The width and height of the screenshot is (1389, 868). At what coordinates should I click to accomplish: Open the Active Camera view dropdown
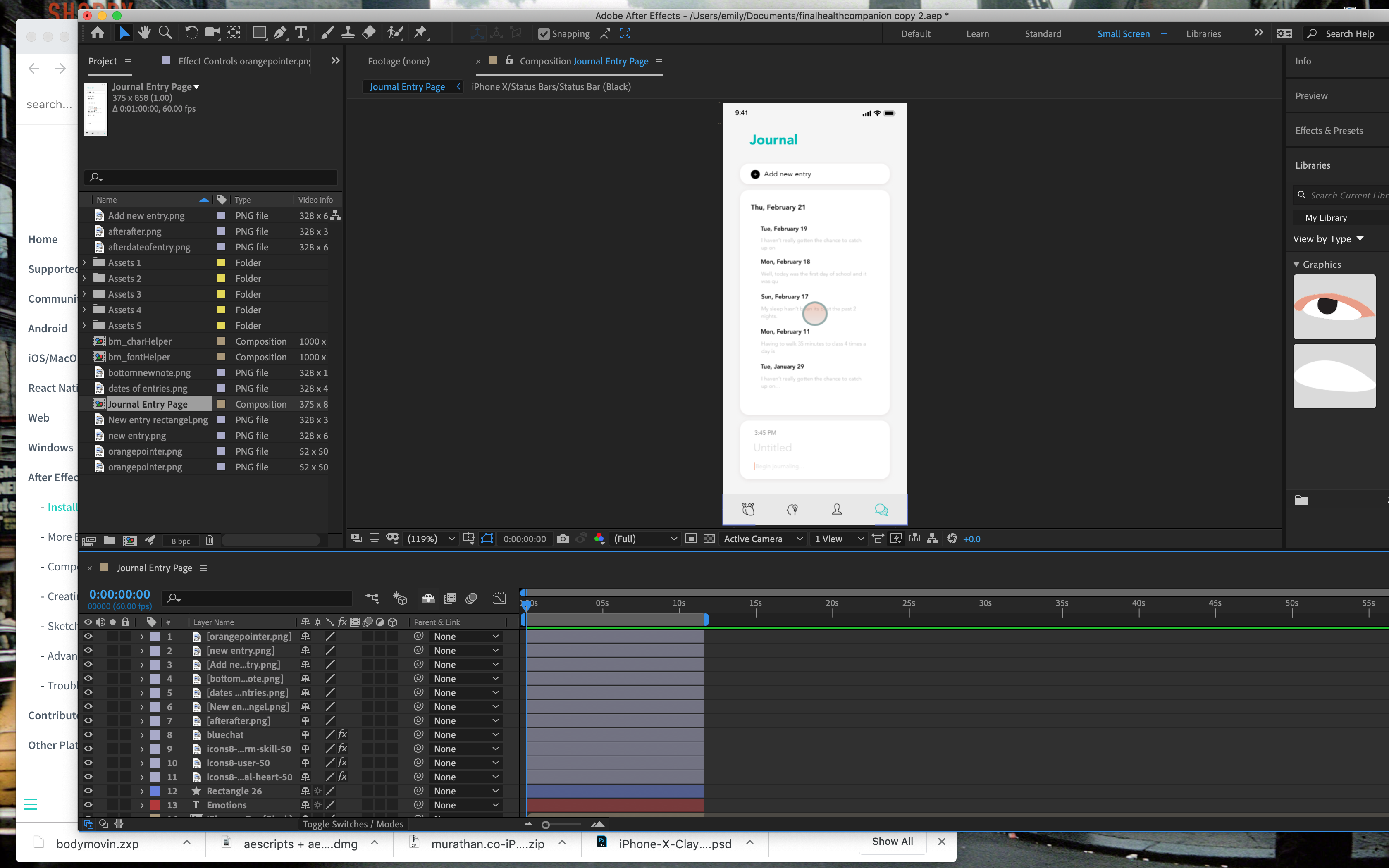[761, 539]
